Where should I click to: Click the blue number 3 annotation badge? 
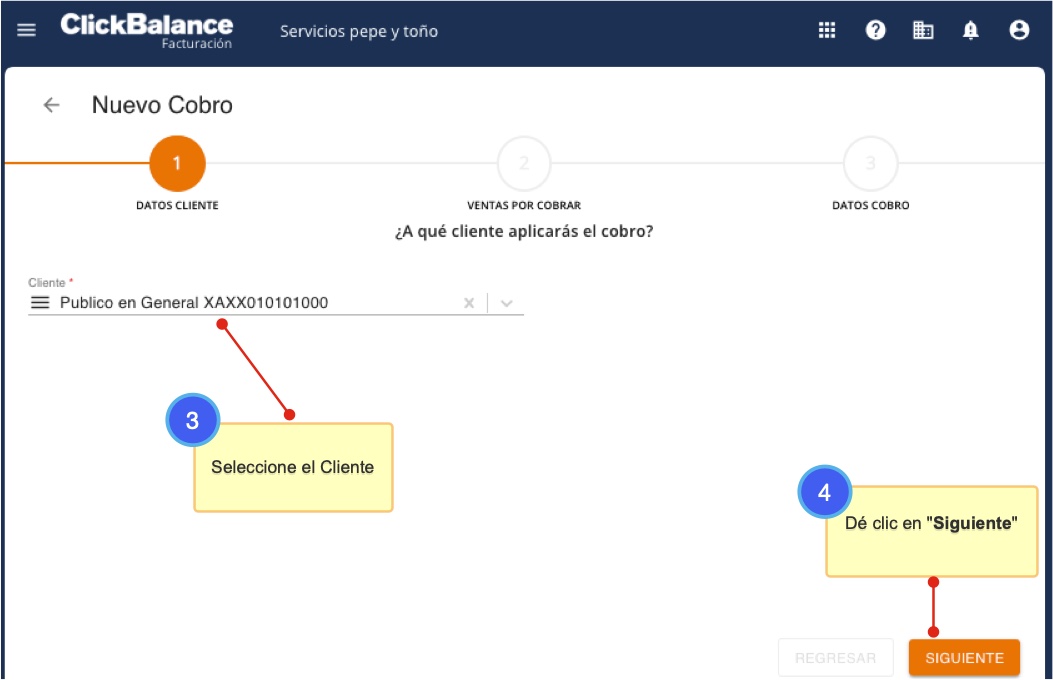(192, 420)
